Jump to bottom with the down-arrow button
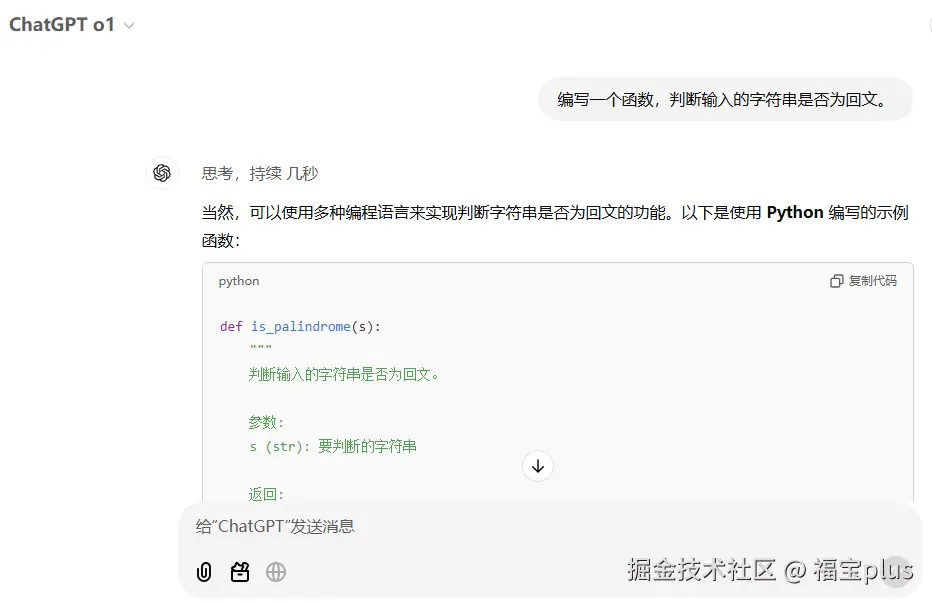Screen dimensions: 932x603 pos(537,466)
